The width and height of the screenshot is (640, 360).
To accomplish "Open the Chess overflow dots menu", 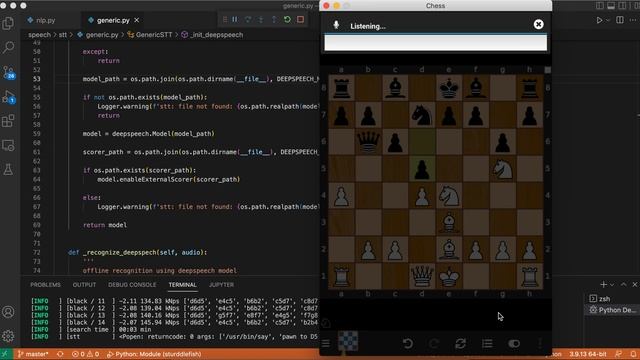I will coord(540,343).
